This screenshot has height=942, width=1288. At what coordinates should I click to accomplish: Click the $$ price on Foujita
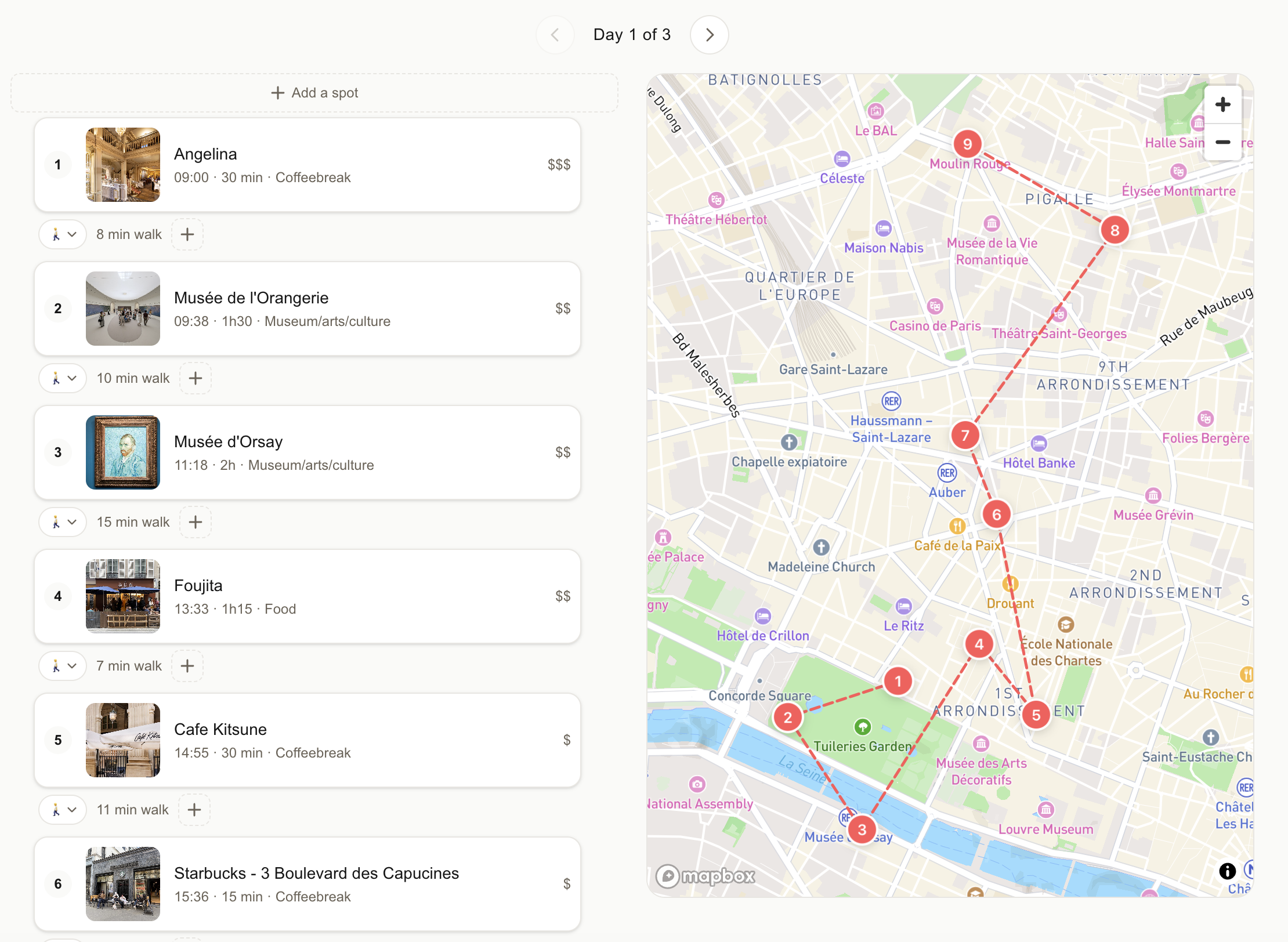click(563, 596)
